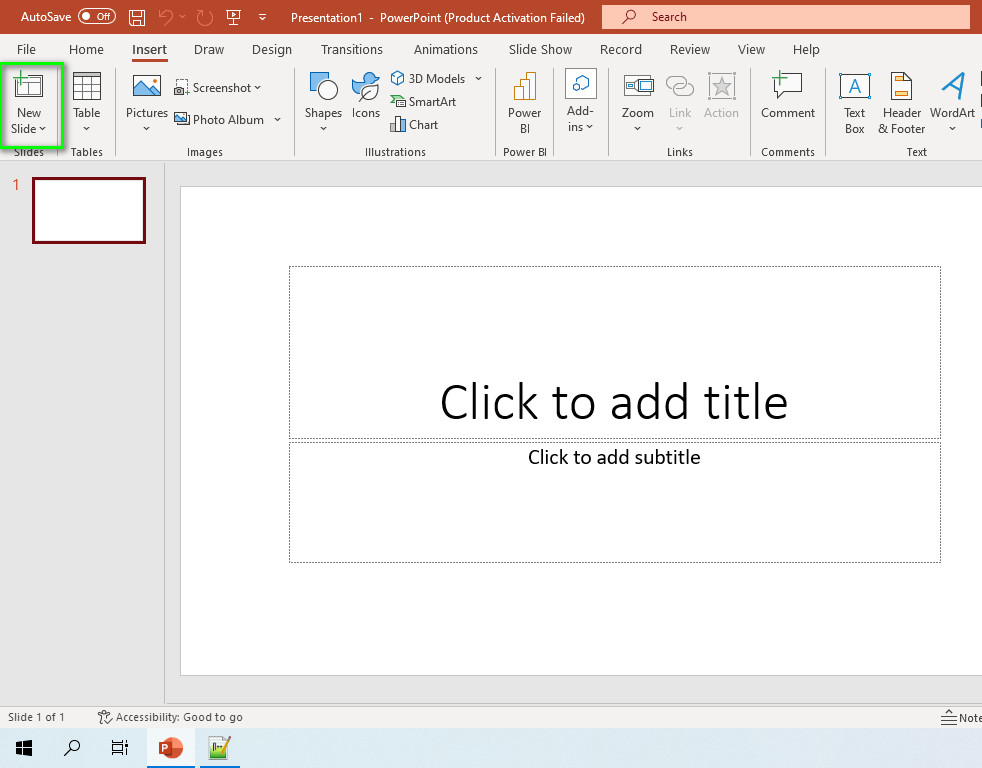Open the 3D Models dropdown arrow

tap(478, 78)
